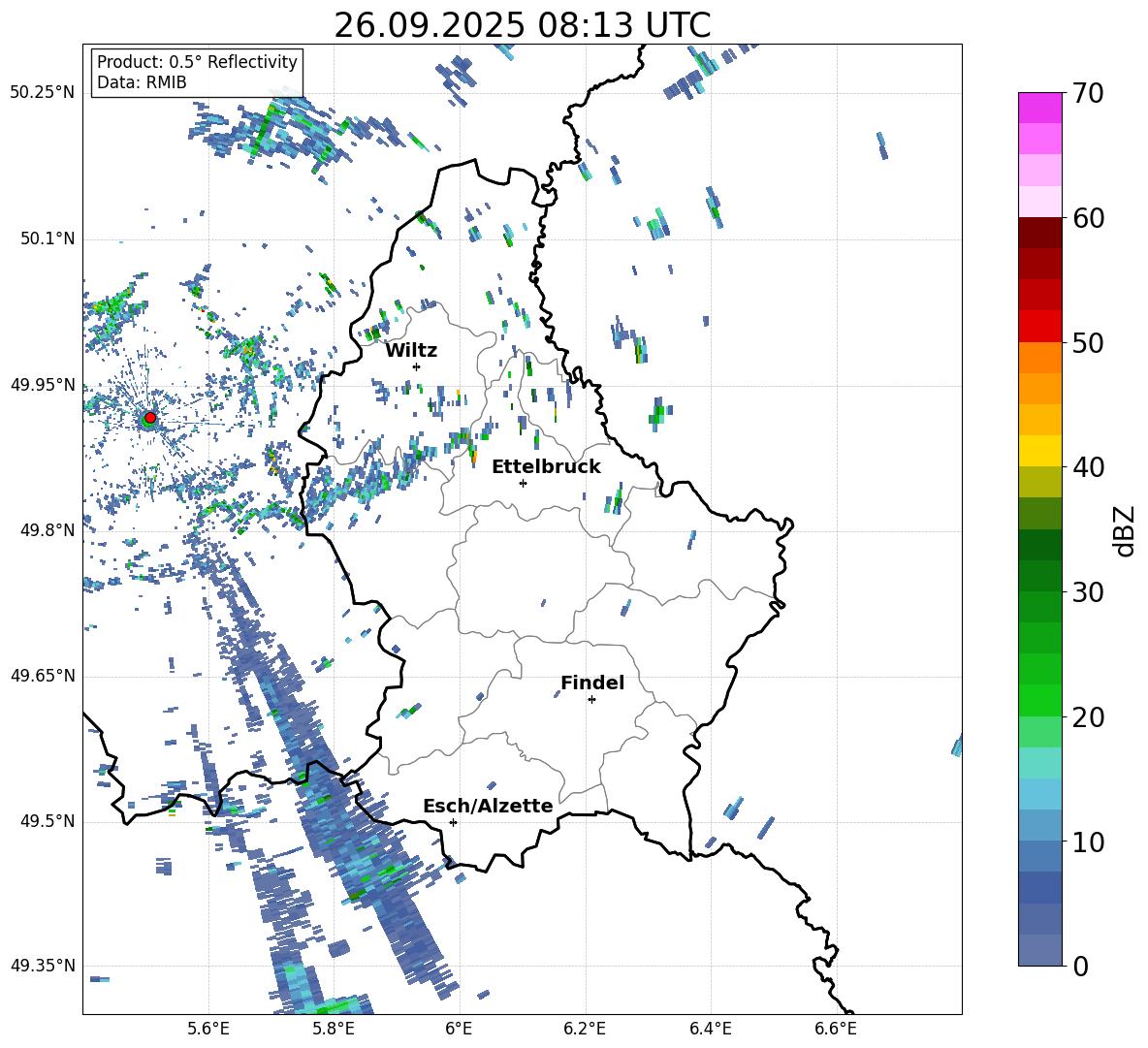
Task: Click the orange colorbar segment above 50 dBZ
Action: pyautogui.click(x=1040, y=357)
